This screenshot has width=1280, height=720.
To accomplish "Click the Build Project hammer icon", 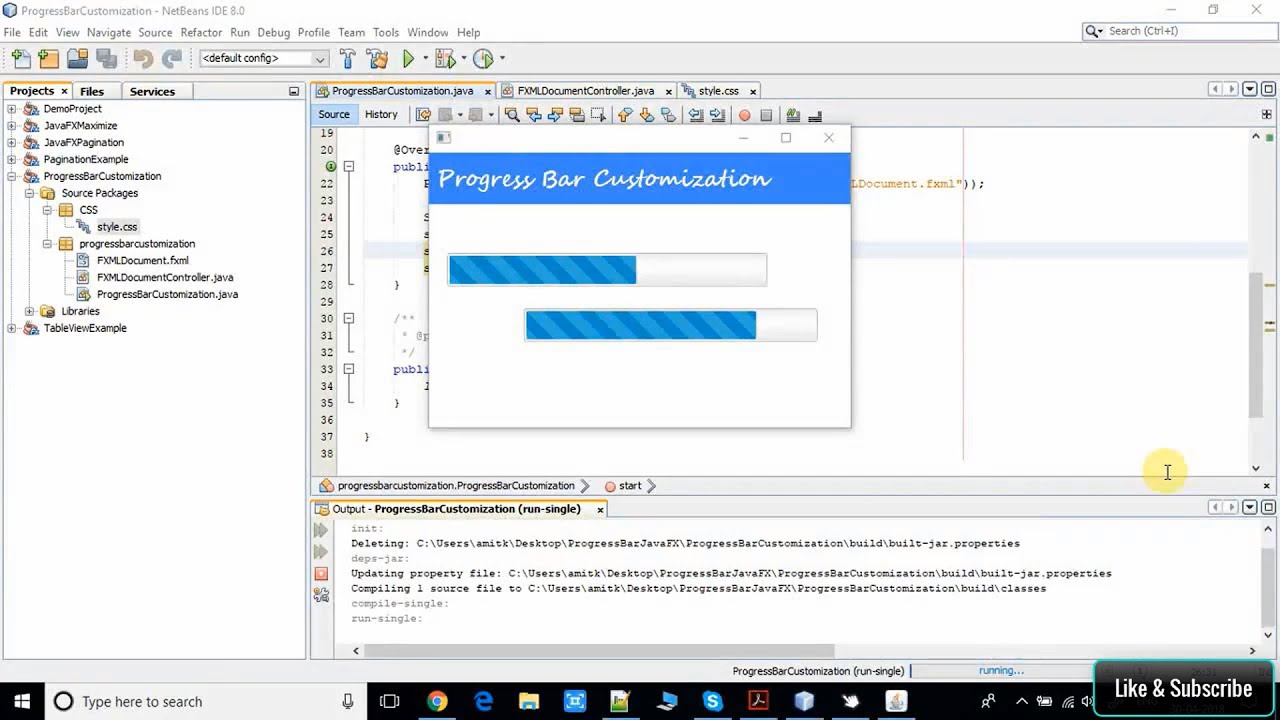I will tap(347, 59).
